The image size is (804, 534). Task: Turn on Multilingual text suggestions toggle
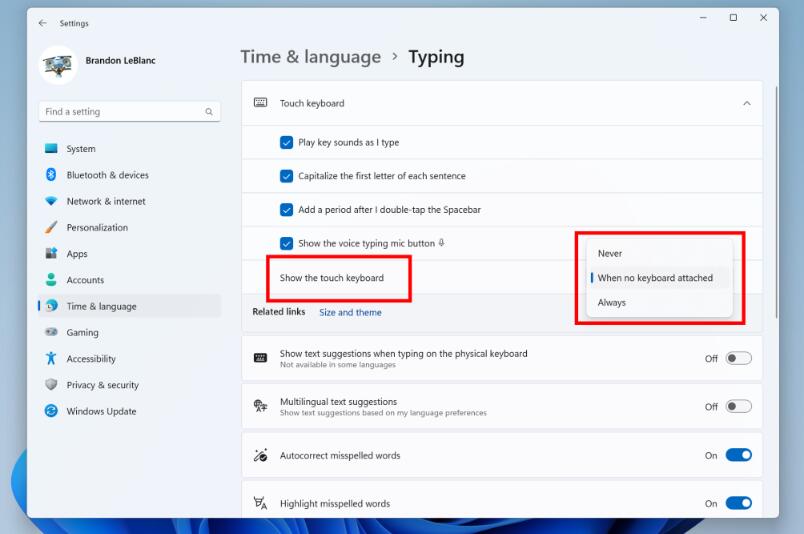point(738,406)
